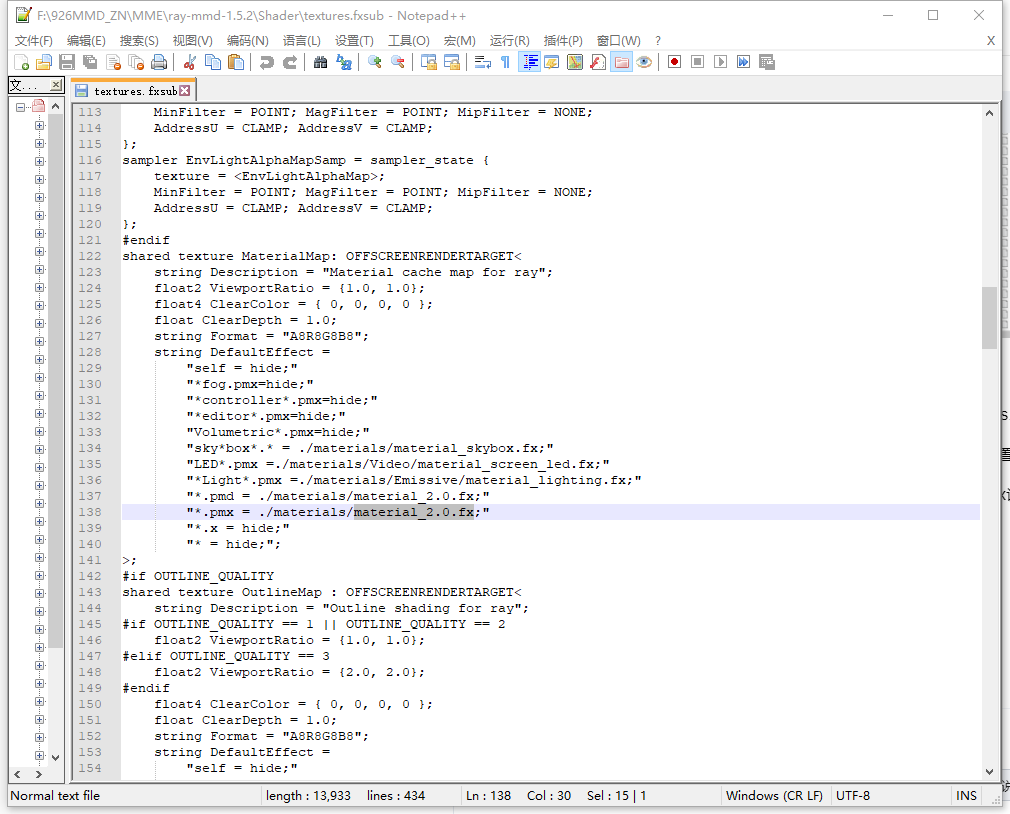Cut selection using the scissors icon
The height and width of the screenshot is (814, 1010).
tap(189, 62)
